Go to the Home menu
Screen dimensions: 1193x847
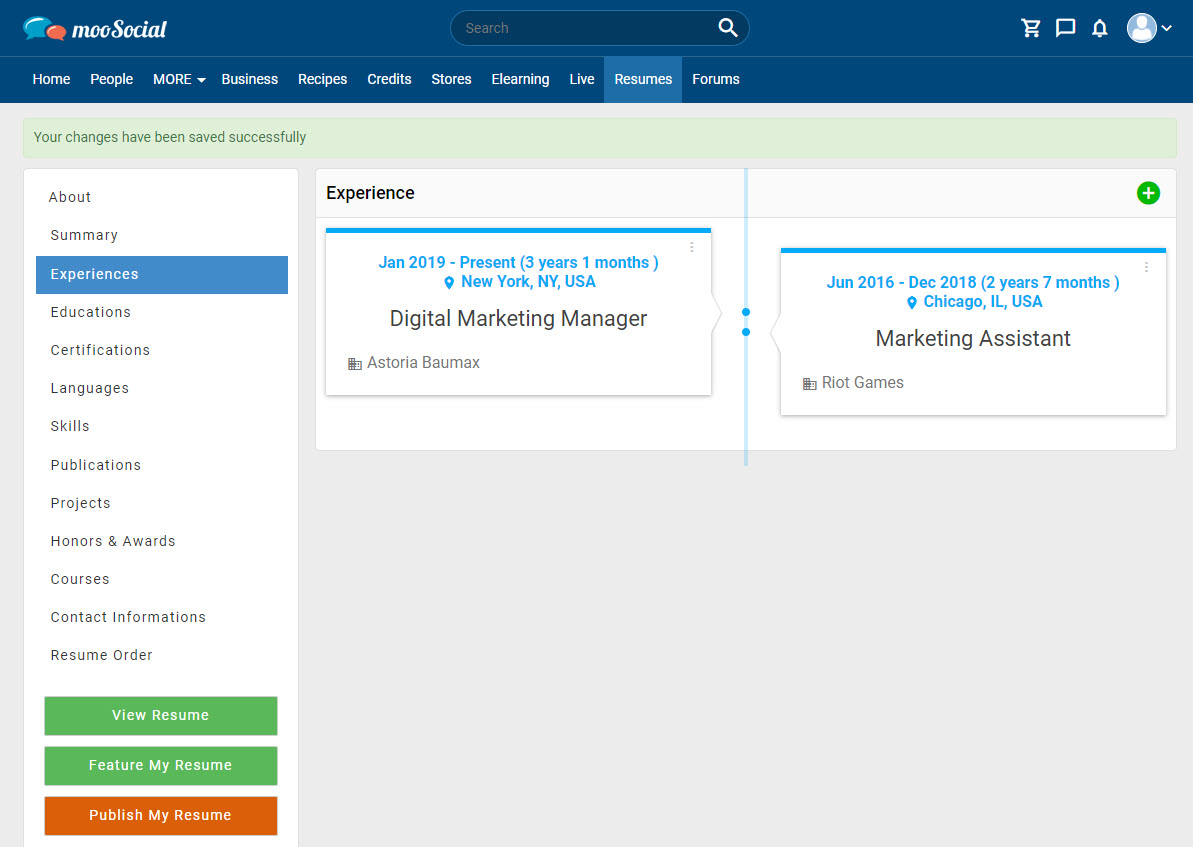(x=51, y=79)
